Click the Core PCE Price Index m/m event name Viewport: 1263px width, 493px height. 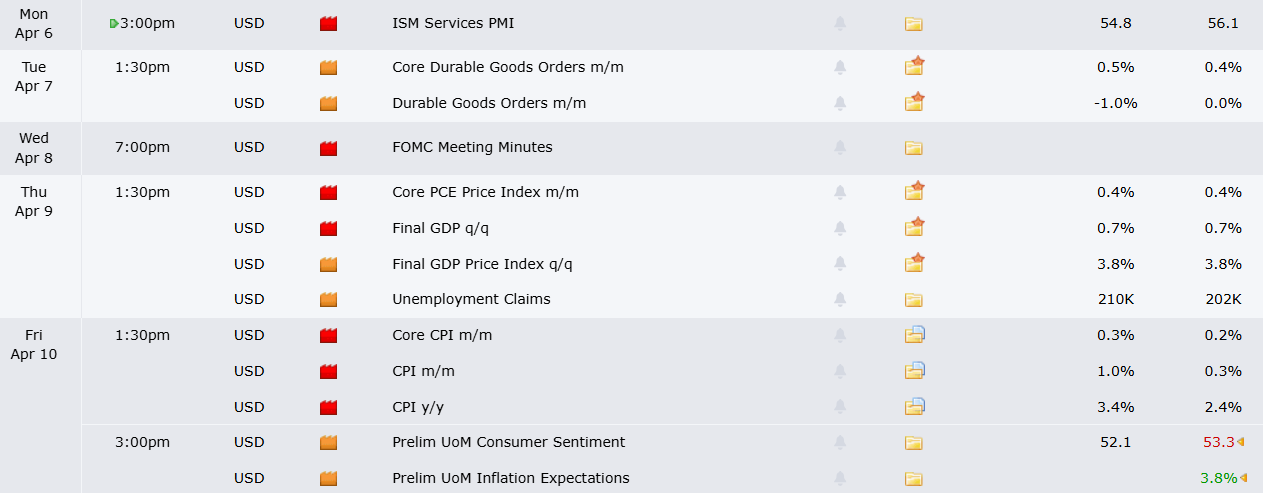[x=485, y=192]
